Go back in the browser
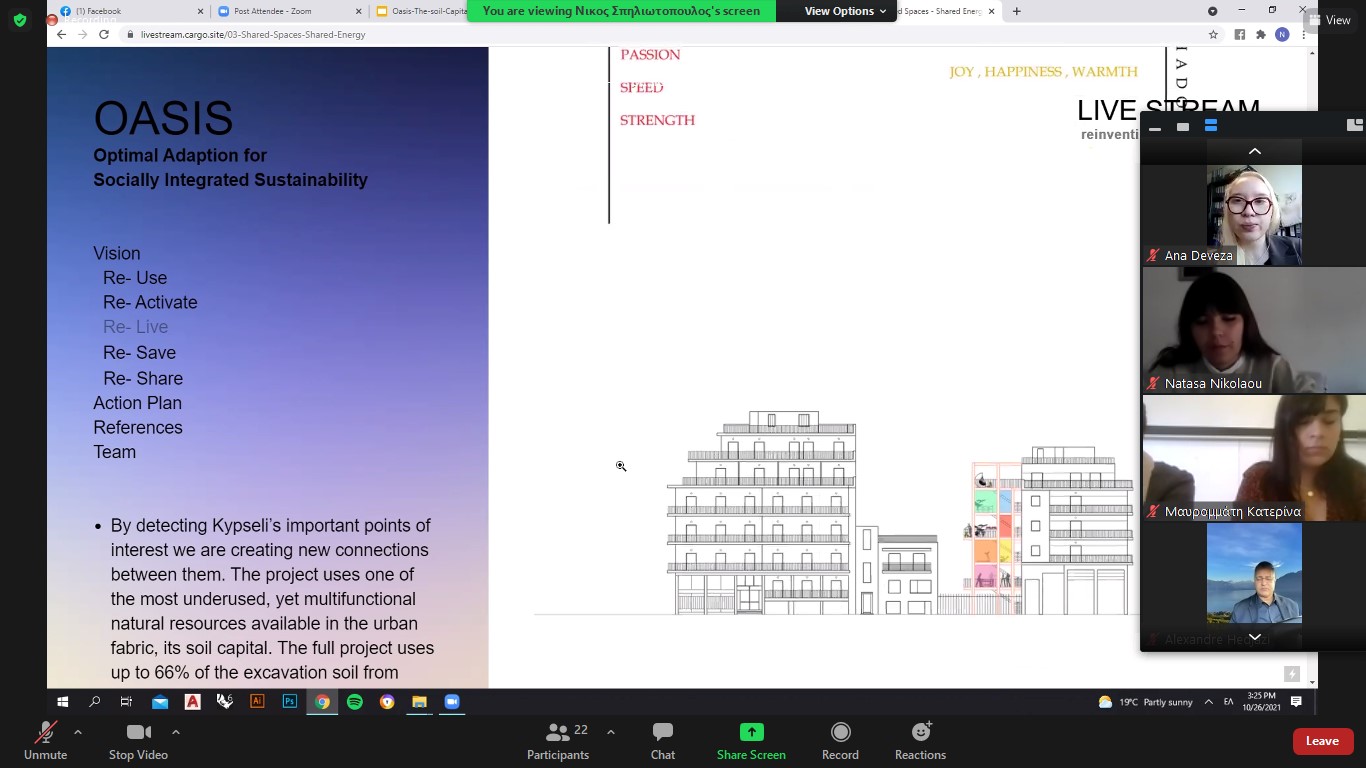The image size is (1366, 768). 61,34
